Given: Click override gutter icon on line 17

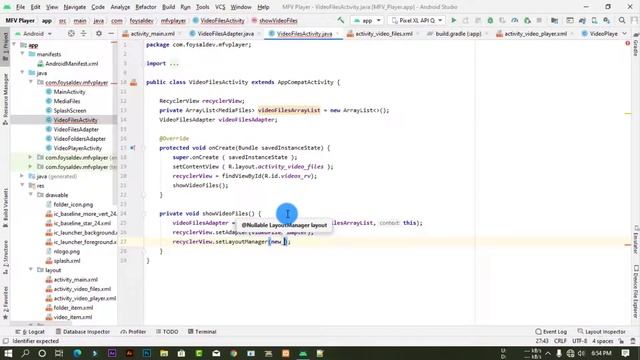Looking at the screenshot, I should point(132,148).
